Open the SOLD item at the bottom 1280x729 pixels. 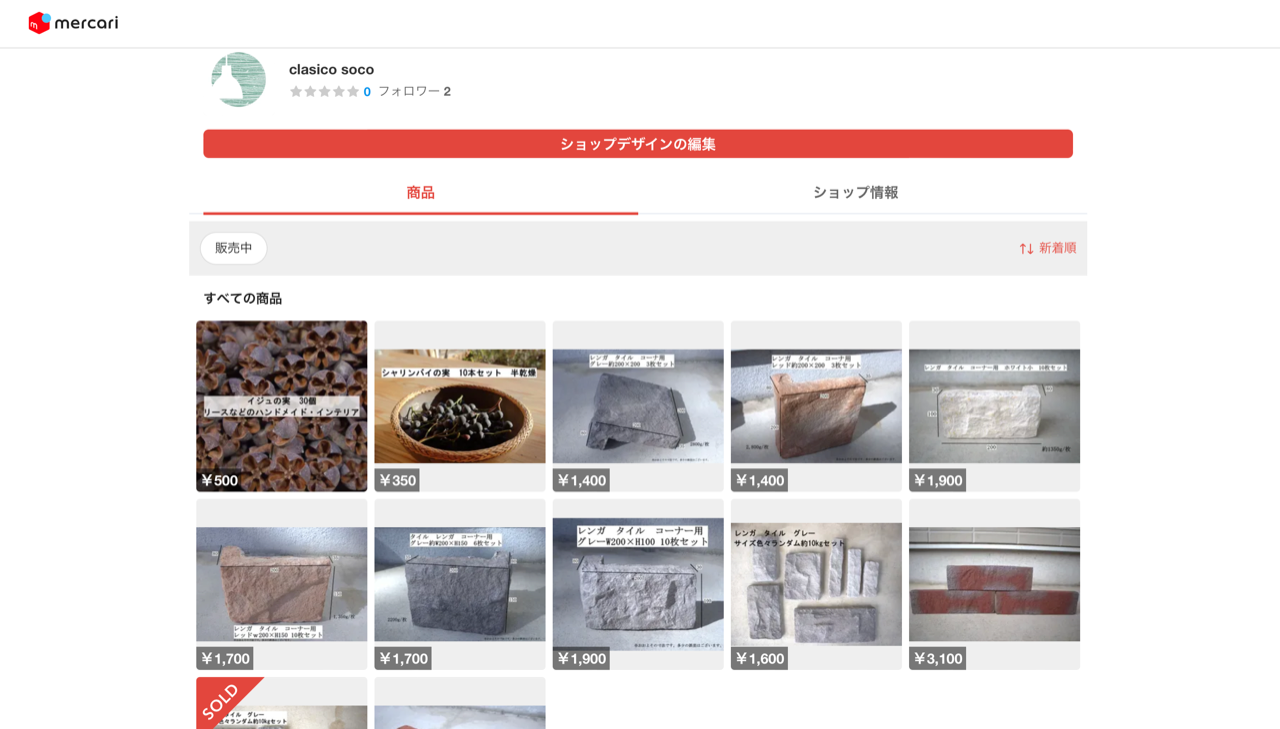click(x=282, y=703)
